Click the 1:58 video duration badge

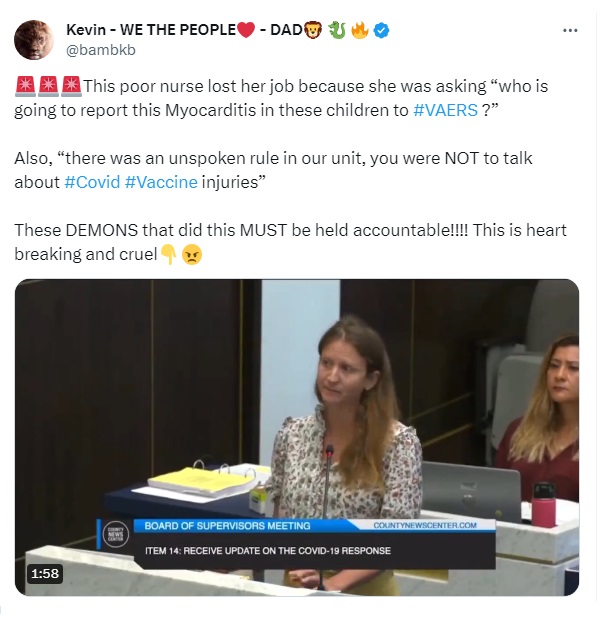pyautogui.click(x=45, y=574)
